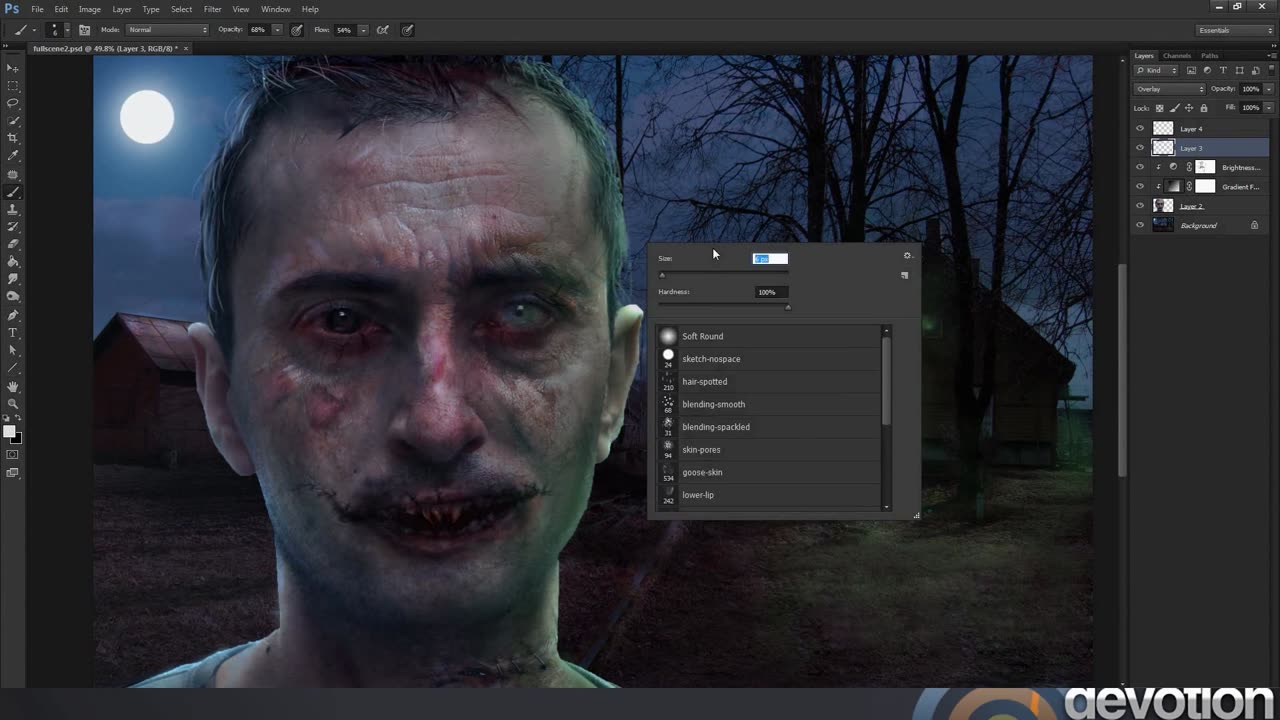Enable airbrush-style build-up
Screen dimensions: 1280x720
pos(382,30)
